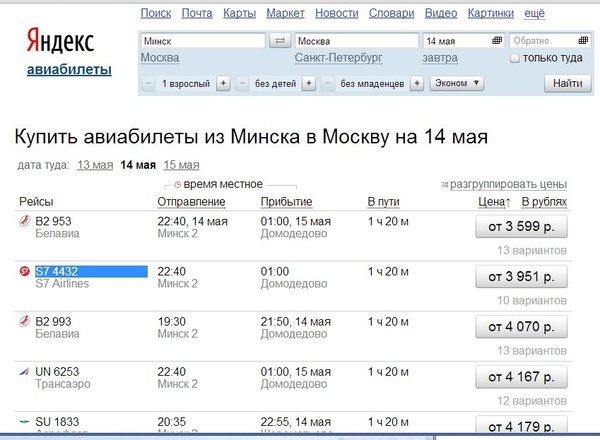The height and width of the screenshot is (440, 600).
Task: Click the Рейсы column header
Action: [36, 202]
